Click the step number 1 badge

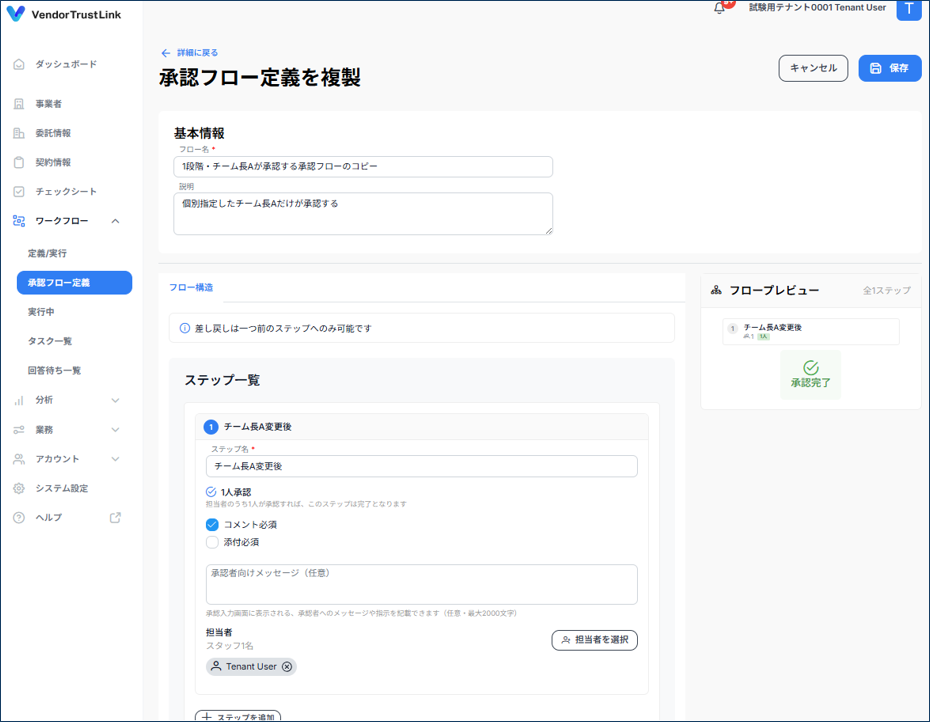point(211,427)
